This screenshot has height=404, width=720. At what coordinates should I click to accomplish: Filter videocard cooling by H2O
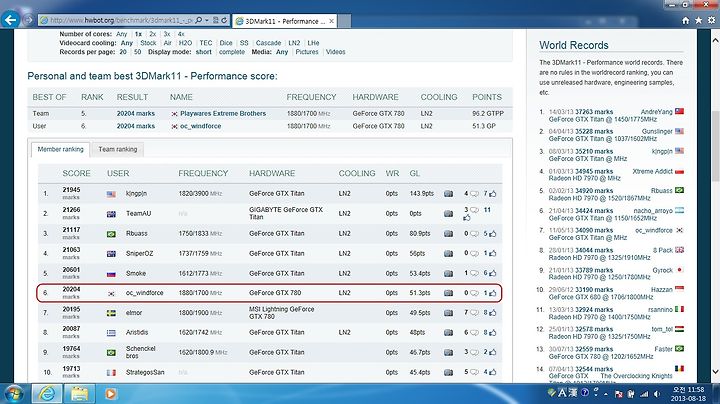tap(185, 43)
